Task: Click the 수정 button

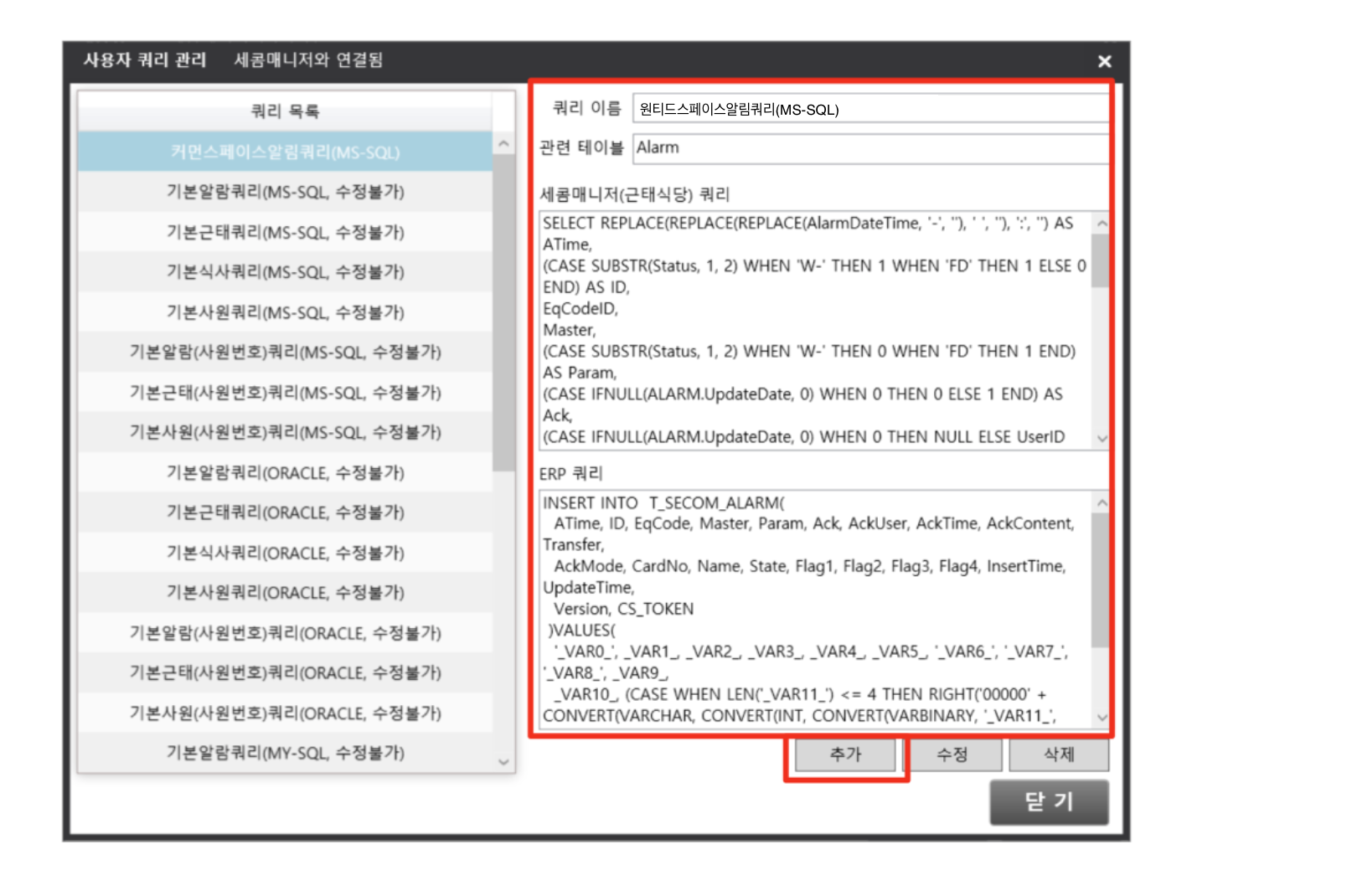Action: (952, 754)
